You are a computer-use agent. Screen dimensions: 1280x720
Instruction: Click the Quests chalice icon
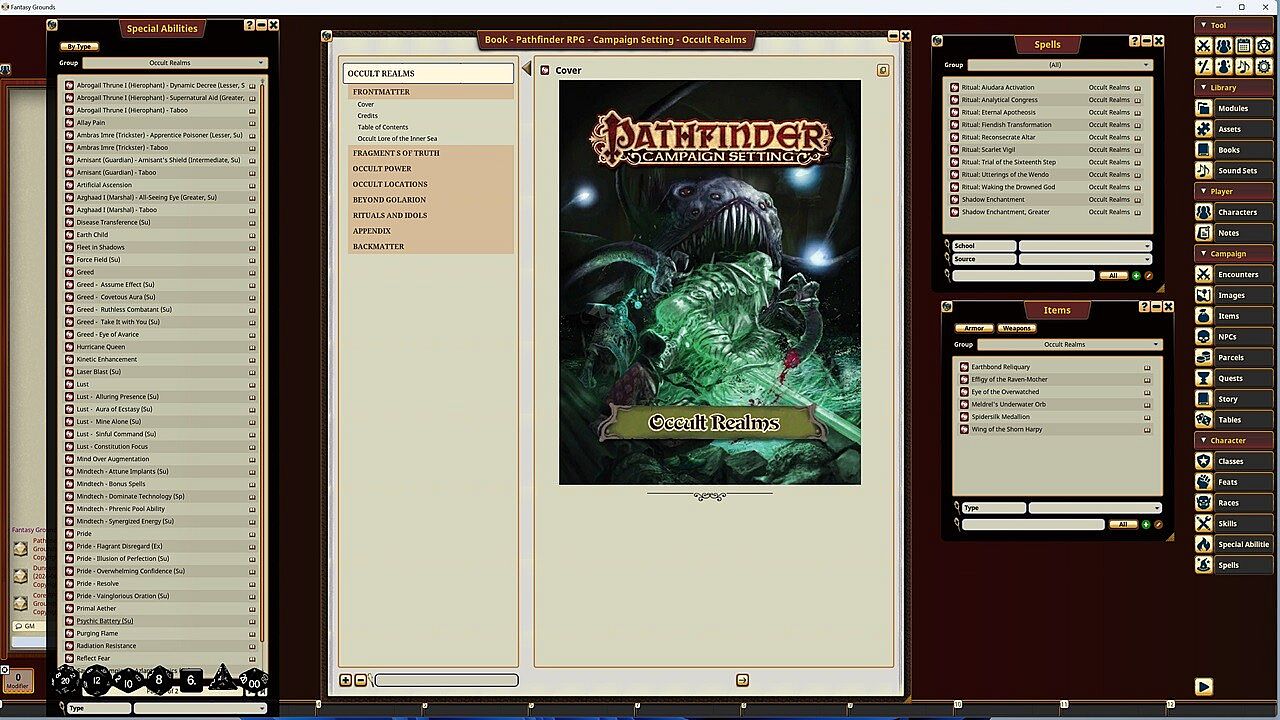tap(1204, 378)
